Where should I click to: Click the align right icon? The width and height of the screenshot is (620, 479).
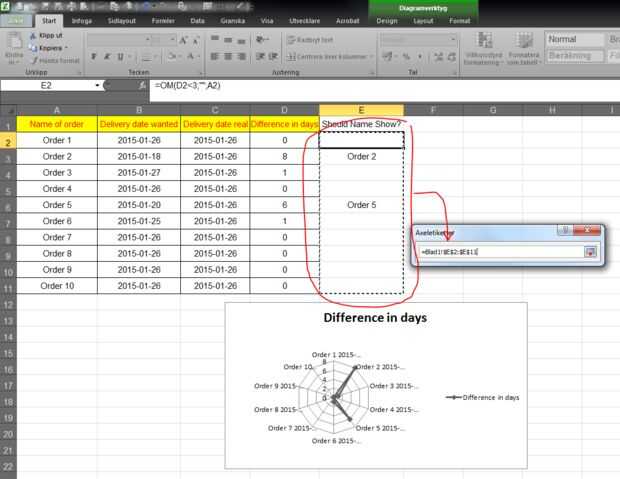click(x=241, y=57)
